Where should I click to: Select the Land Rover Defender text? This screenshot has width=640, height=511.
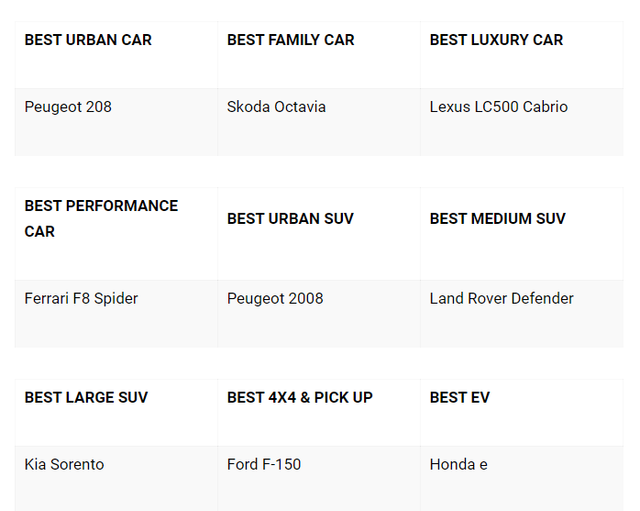coord(501,298)
